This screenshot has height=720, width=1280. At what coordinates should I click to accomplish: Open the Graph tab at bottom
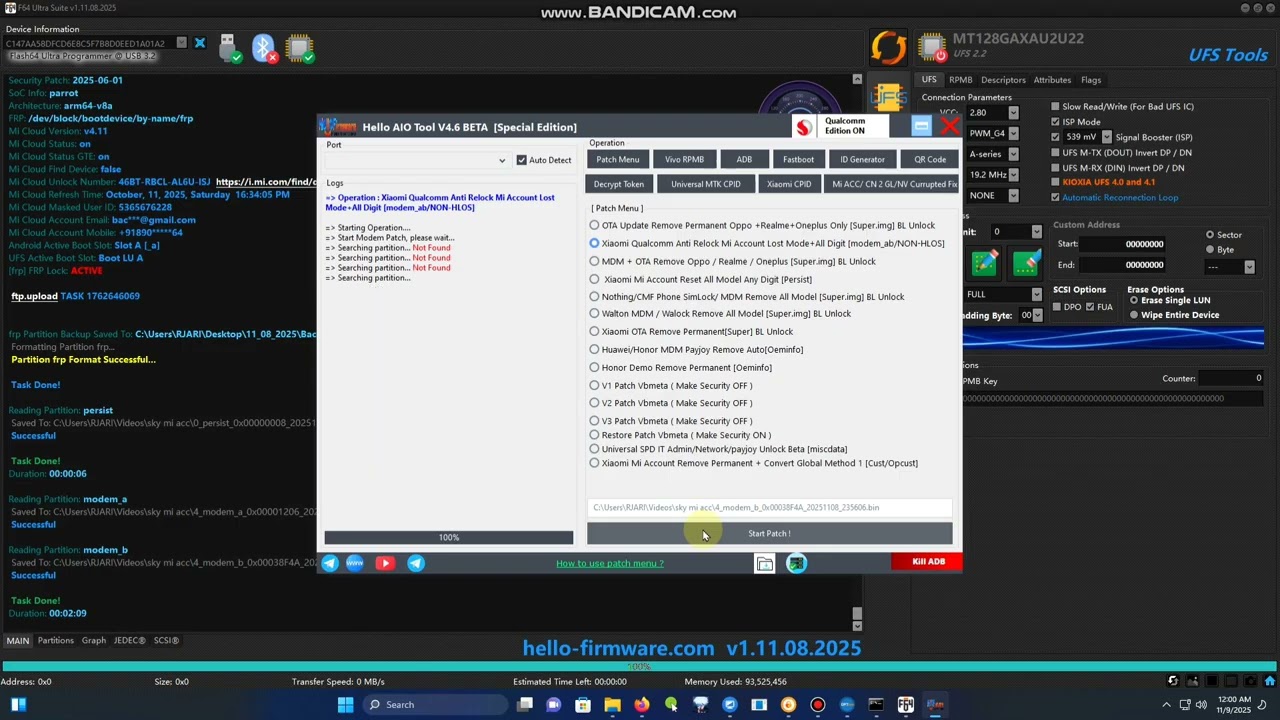[94, 641]
